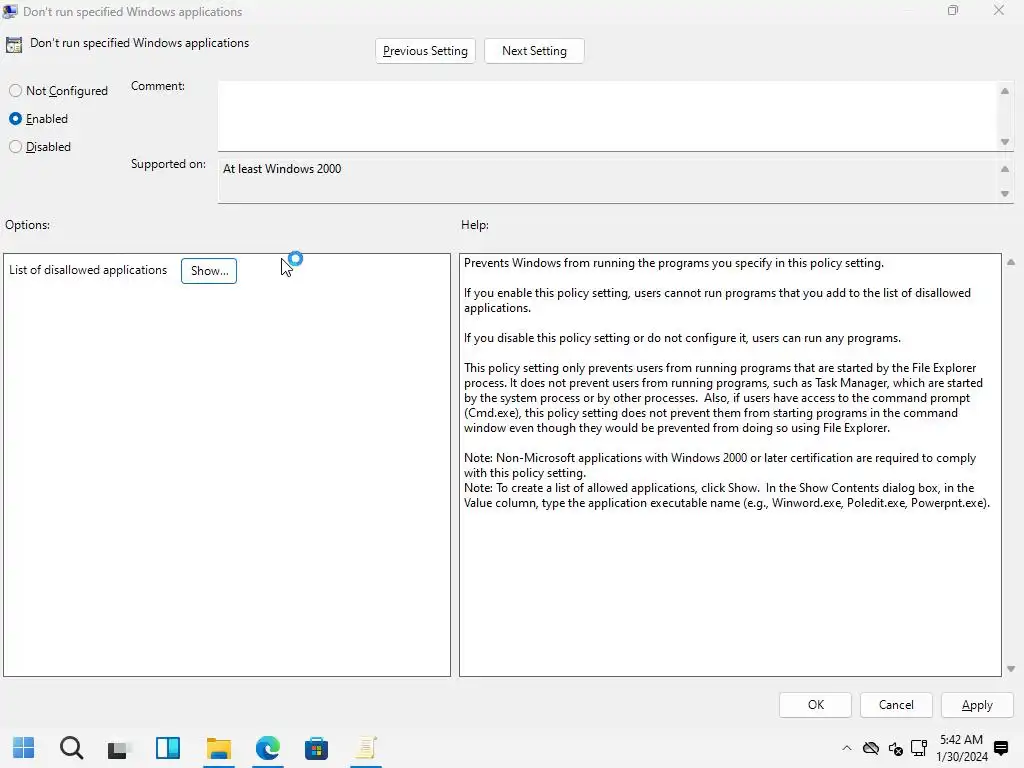
Task: Click Supported on box scroll down arrow
Action: pos(1005,194)
